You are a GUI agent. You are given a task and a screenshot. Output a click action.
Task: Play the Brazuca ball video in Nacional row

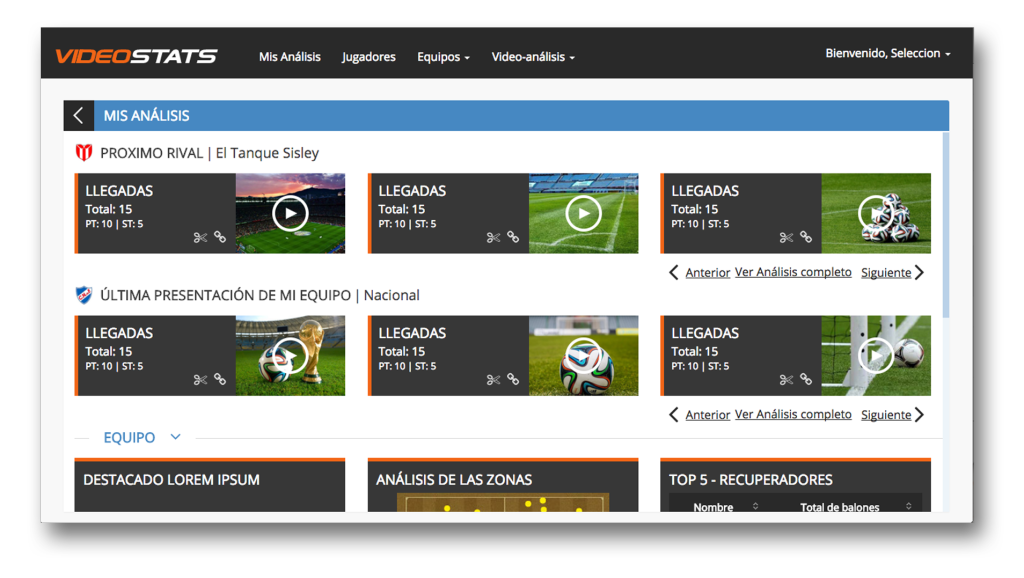tap(583, 355)
